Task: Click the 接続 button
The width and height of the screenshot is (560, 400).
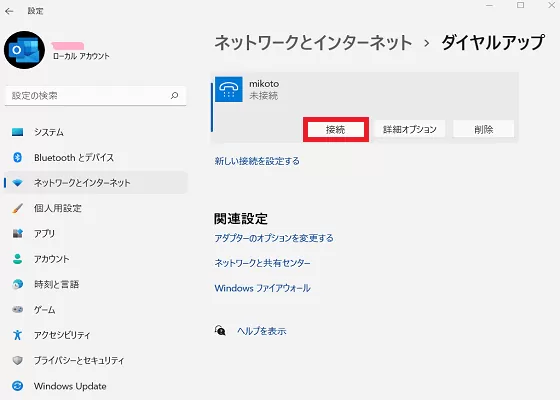Action: point(336,129)
